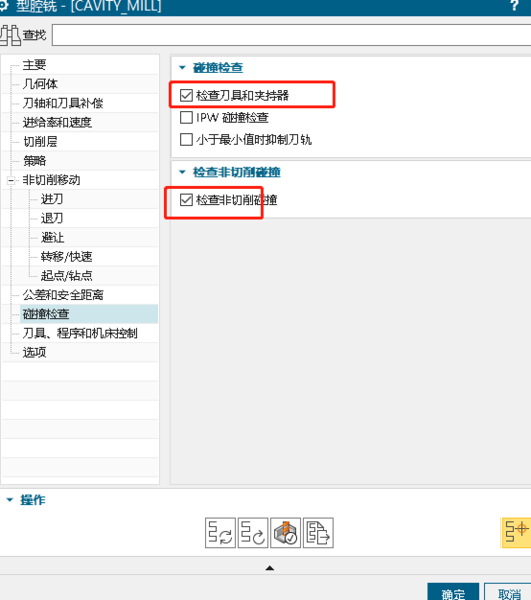Click the binoculars 查找 icon

coord(10,35)
